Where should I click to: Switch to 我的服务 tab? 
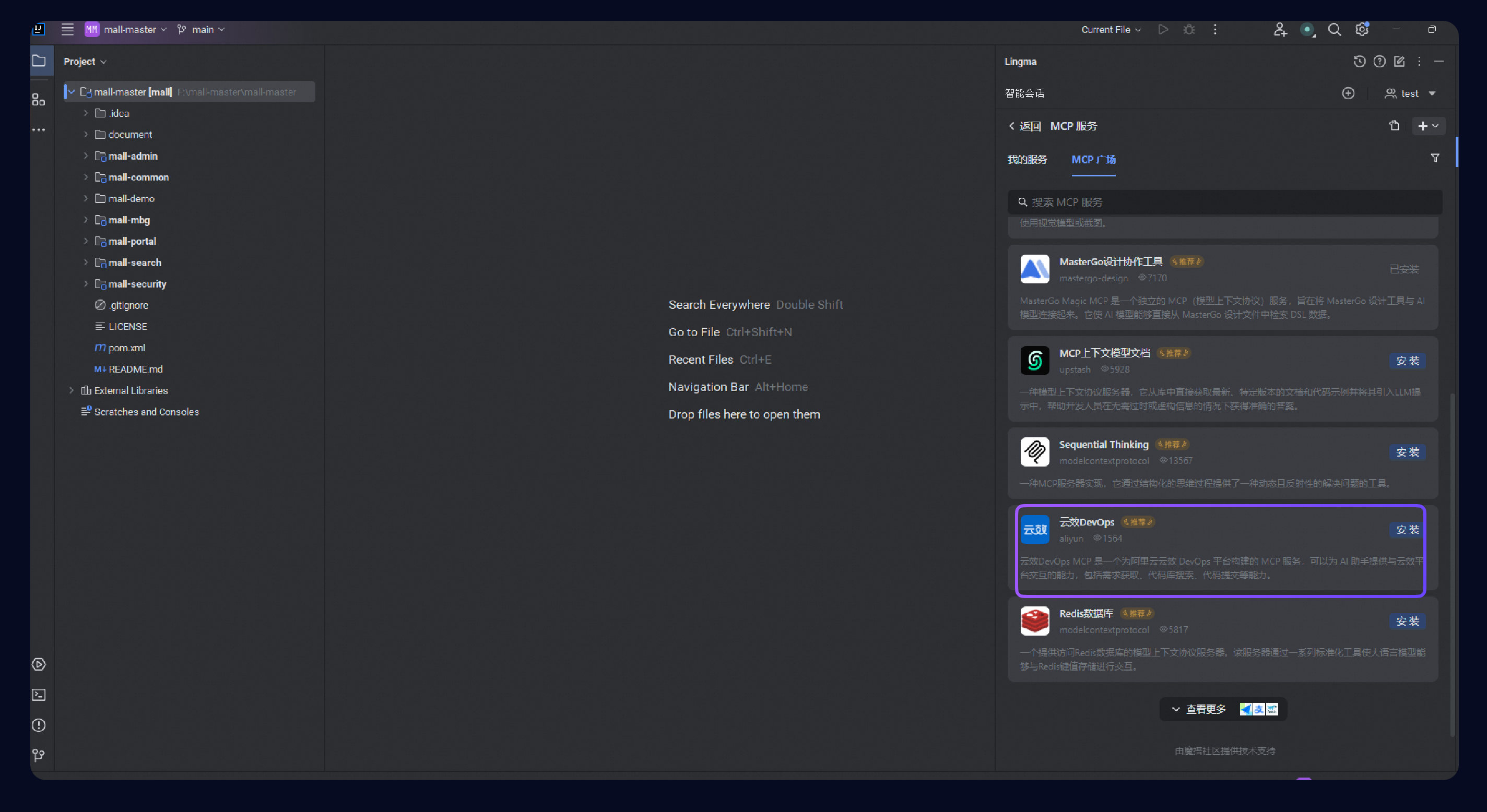click(x=1027, y=159)
